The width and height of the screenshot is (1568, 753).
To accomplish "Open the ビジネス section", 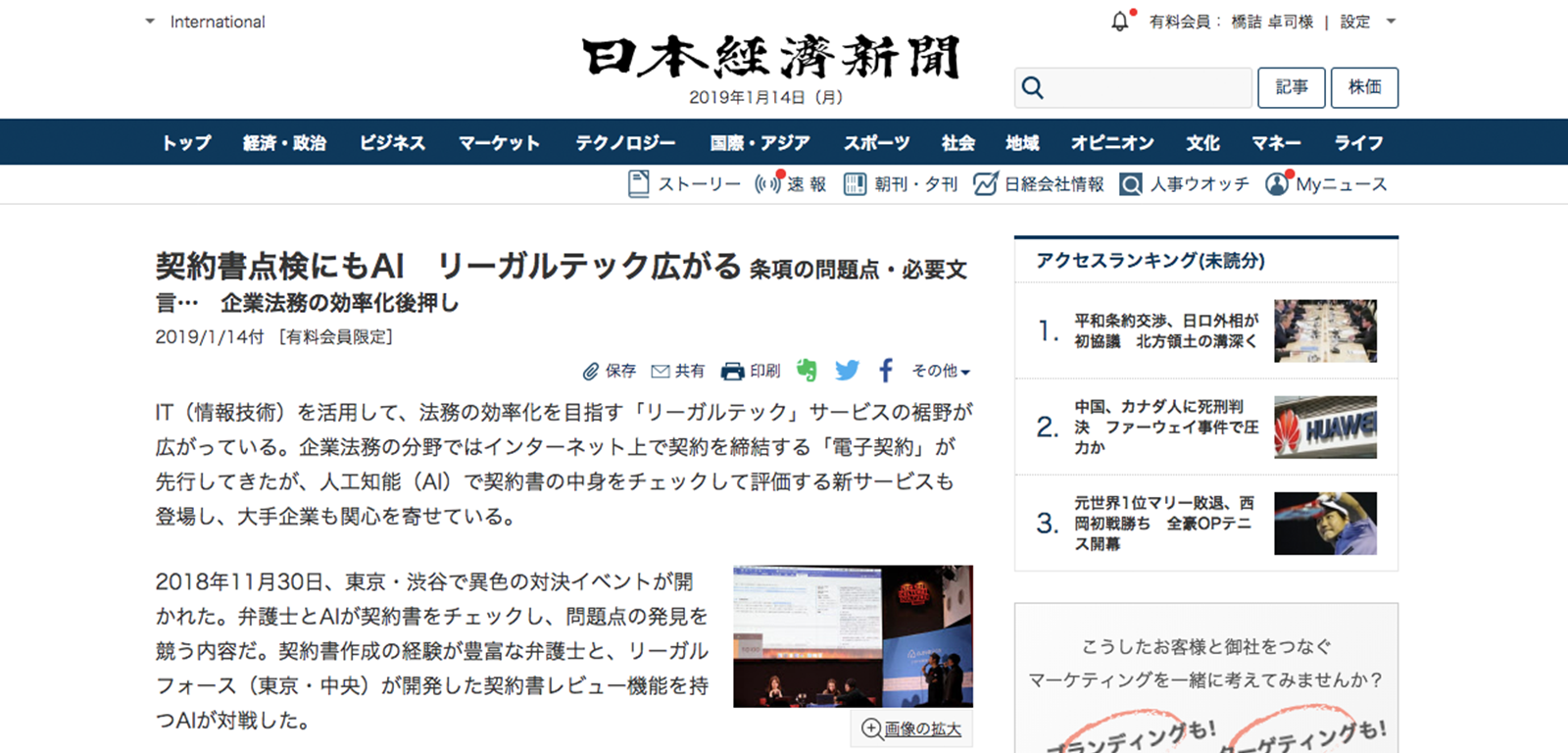I will click(x=392, y=143).
